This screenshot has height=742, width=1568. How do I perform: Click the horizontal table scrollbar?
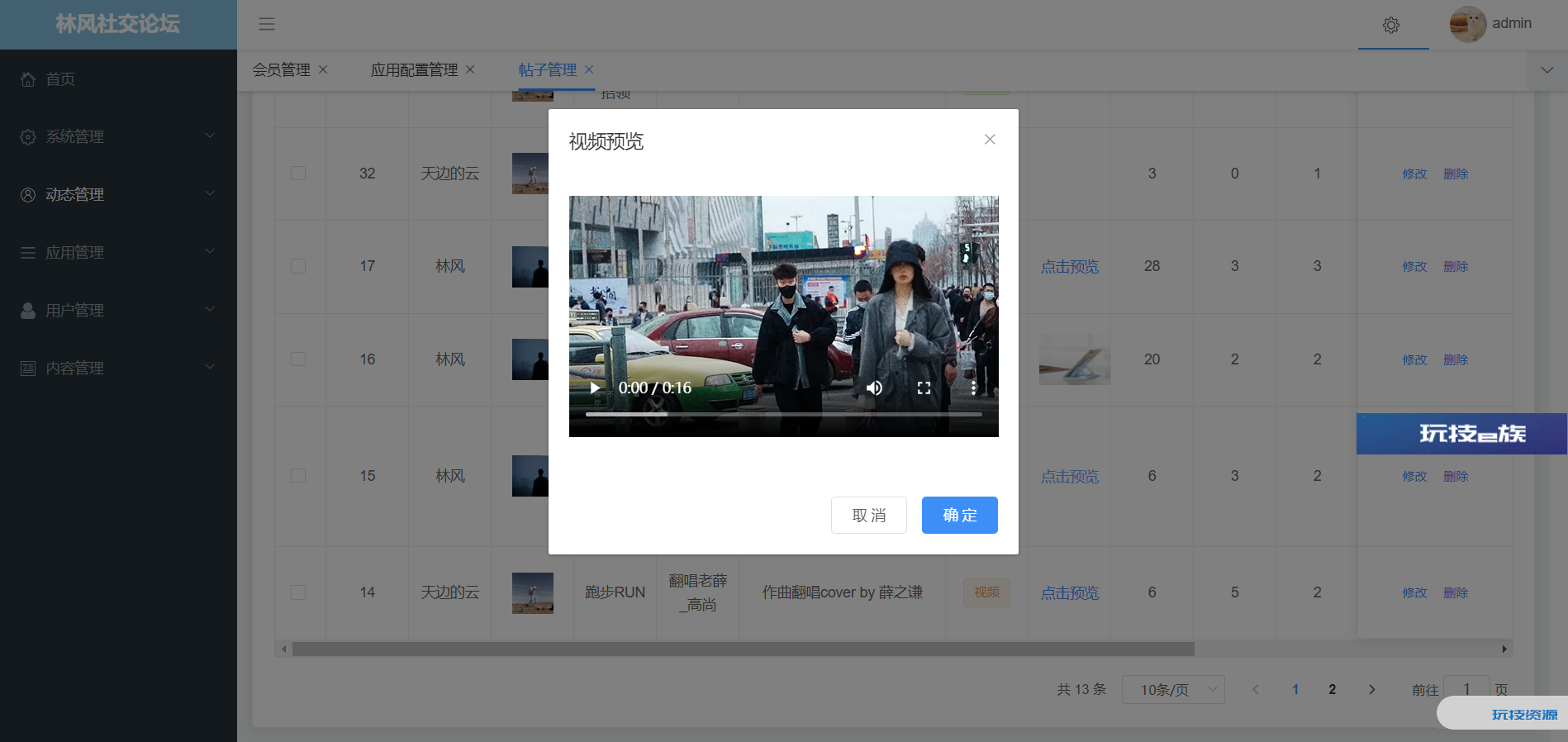pyautogui.click(x=744, y=649)
